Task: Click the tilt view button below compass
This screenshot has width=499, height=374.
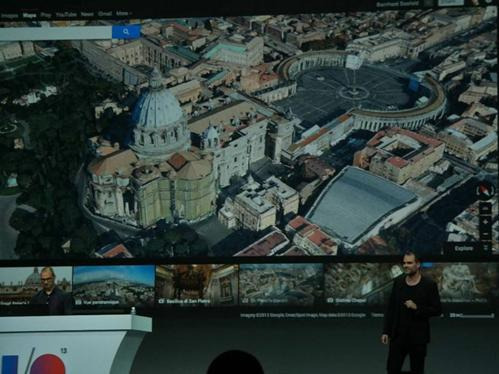Action: [485, 208]
